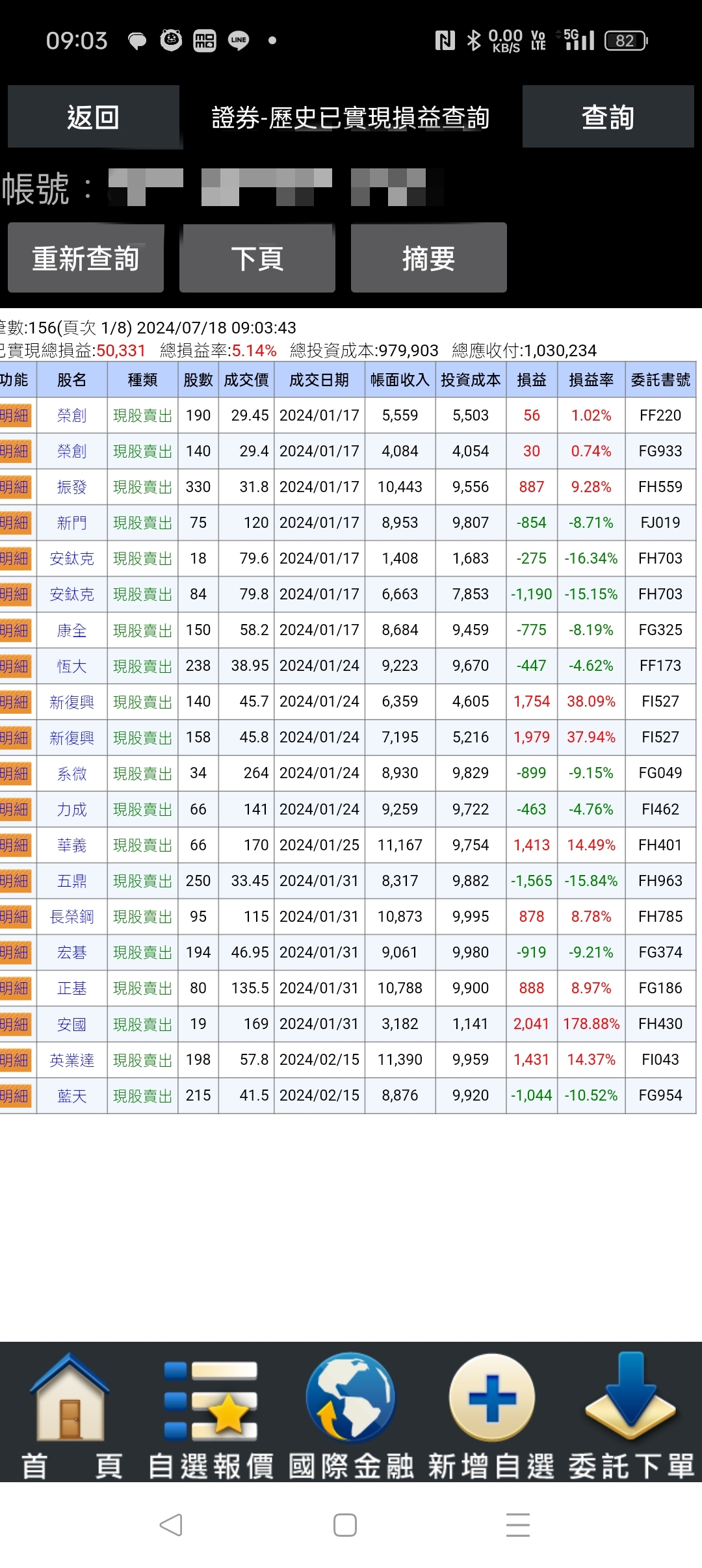This screenshot has height=1568, width=702.
Task: Tap Android recent apps menu lines
Action: [518, 1525]
